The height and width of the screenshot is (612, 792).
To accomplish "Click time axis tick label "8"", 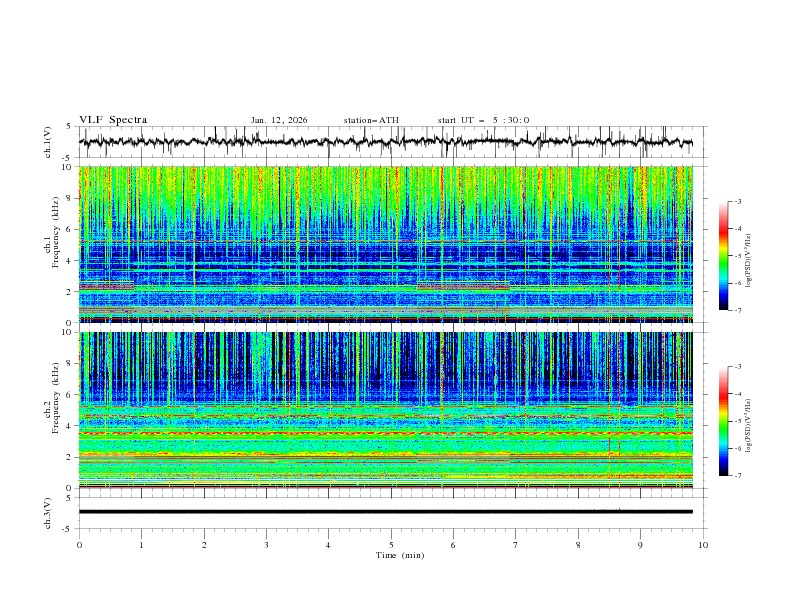I will (578, 545).
